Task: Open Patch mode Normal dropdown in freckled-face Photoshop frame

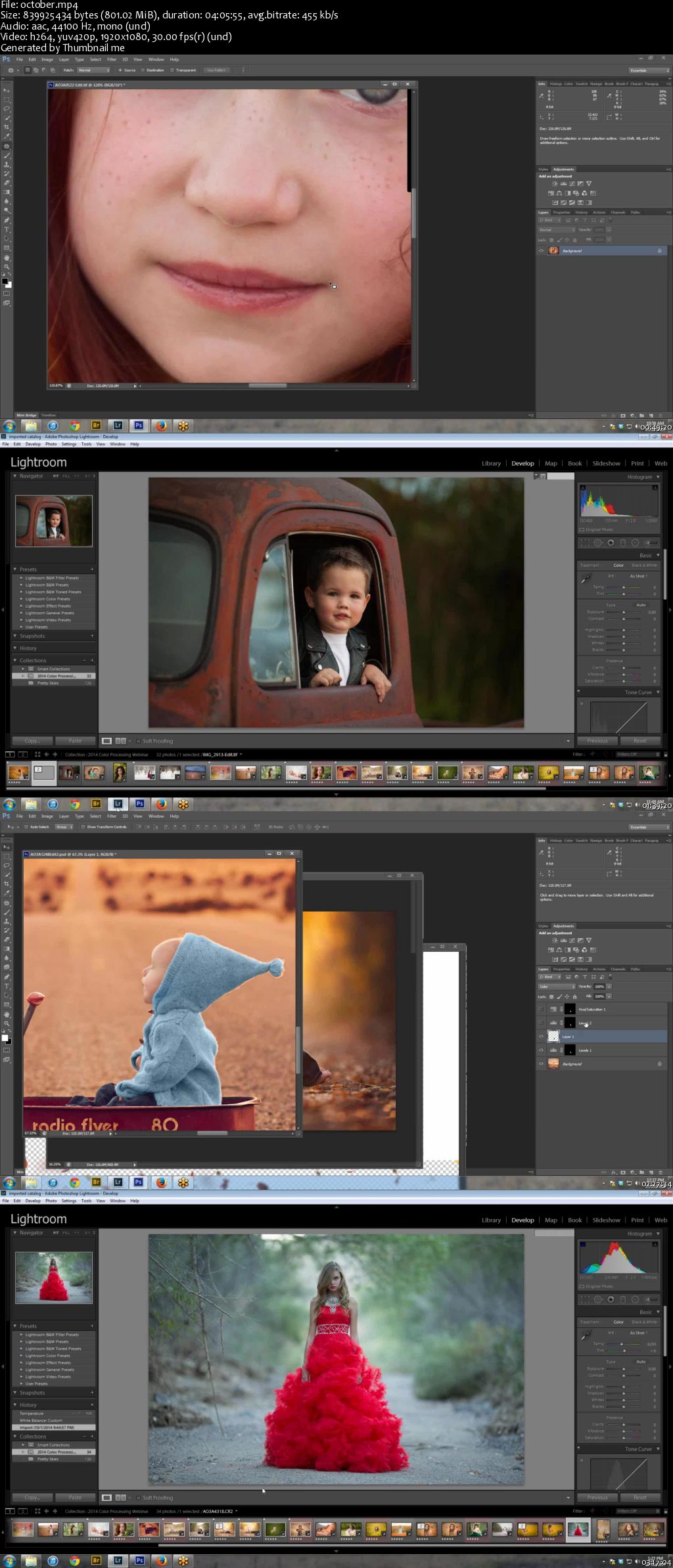Action: click(94, 70)
